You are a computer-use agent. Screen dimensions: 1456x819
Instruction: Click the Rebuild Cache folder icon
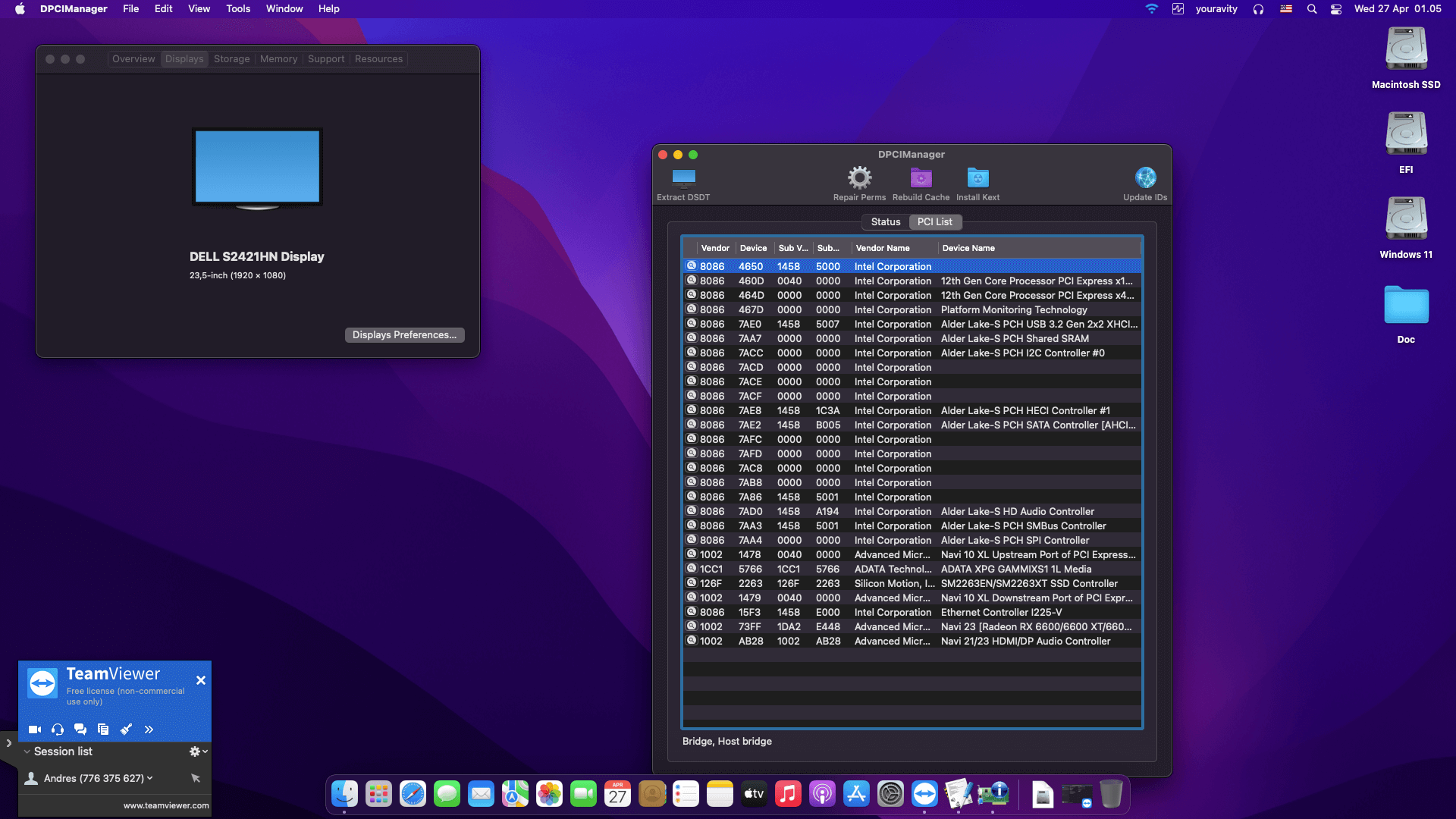[921, 178]
